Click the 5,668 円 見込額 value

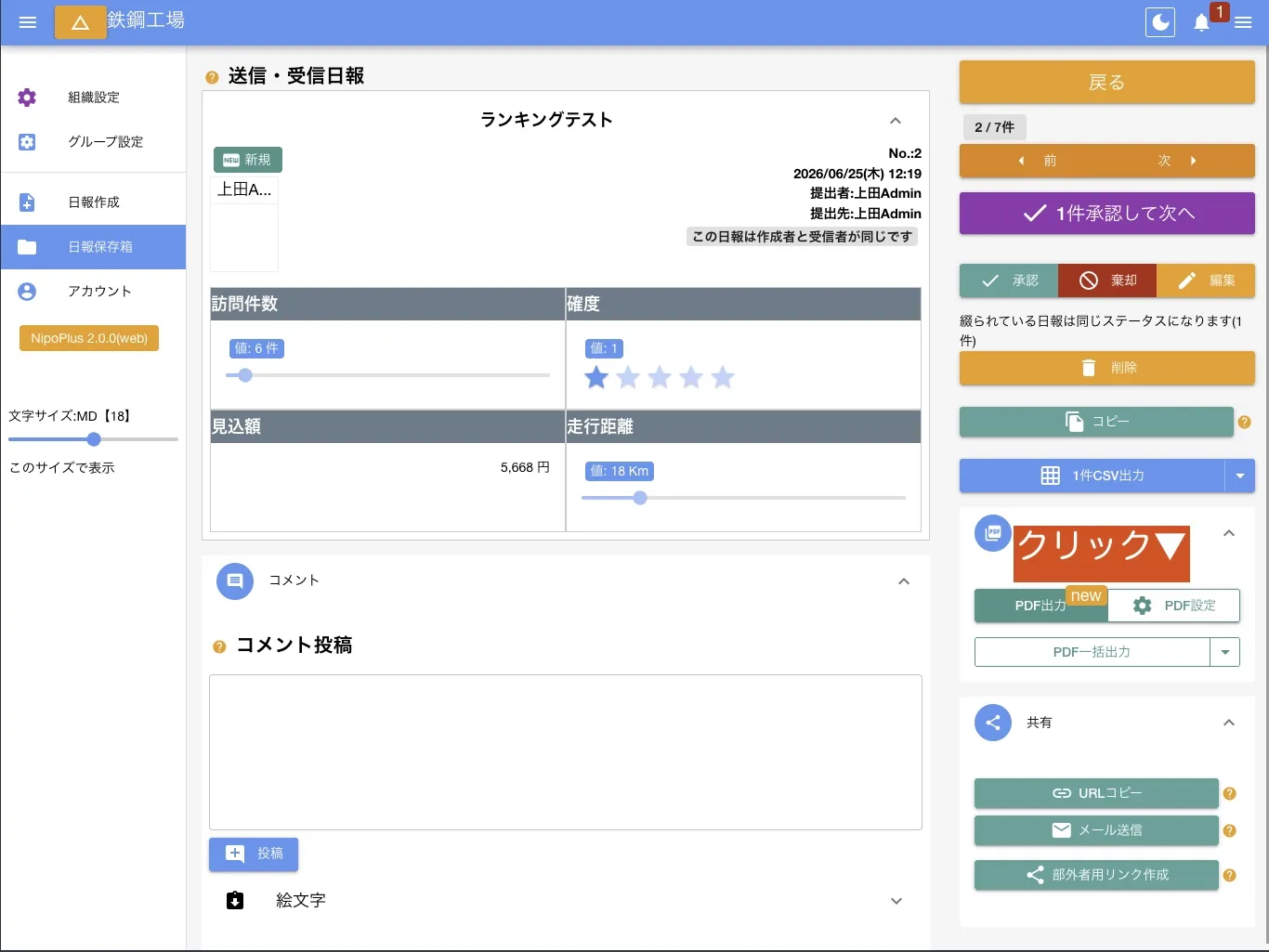[x=525, y=467]
